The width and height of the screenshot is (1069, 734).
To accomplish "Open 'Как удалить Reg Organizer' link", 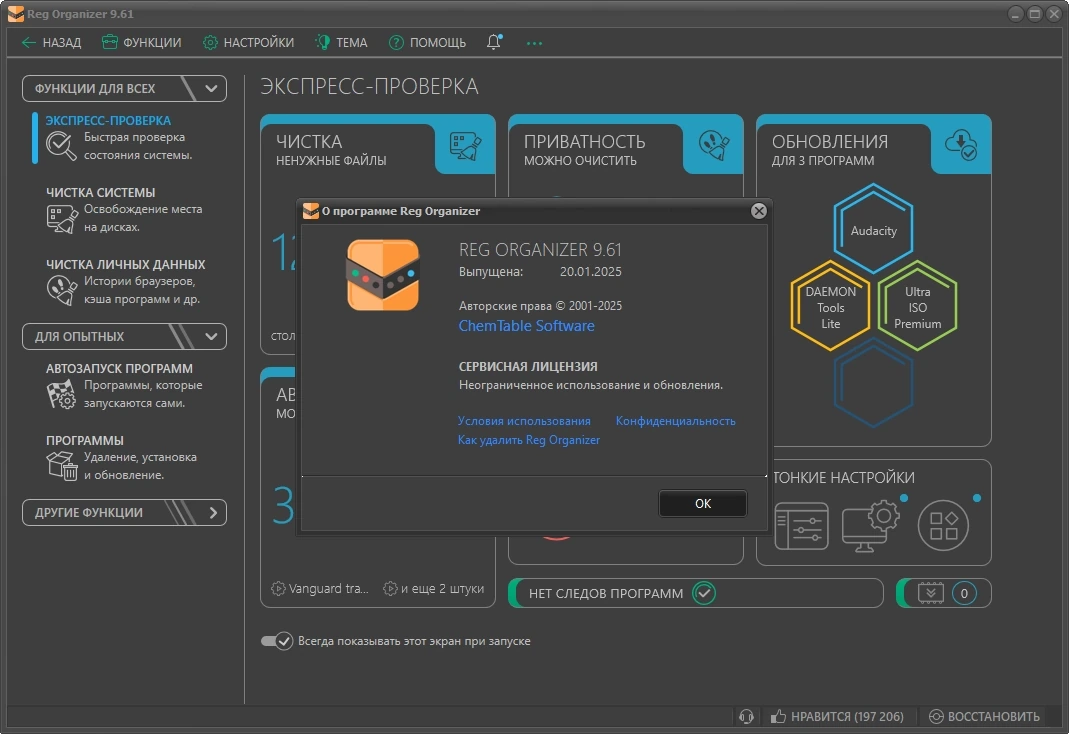I will (529, 440).
